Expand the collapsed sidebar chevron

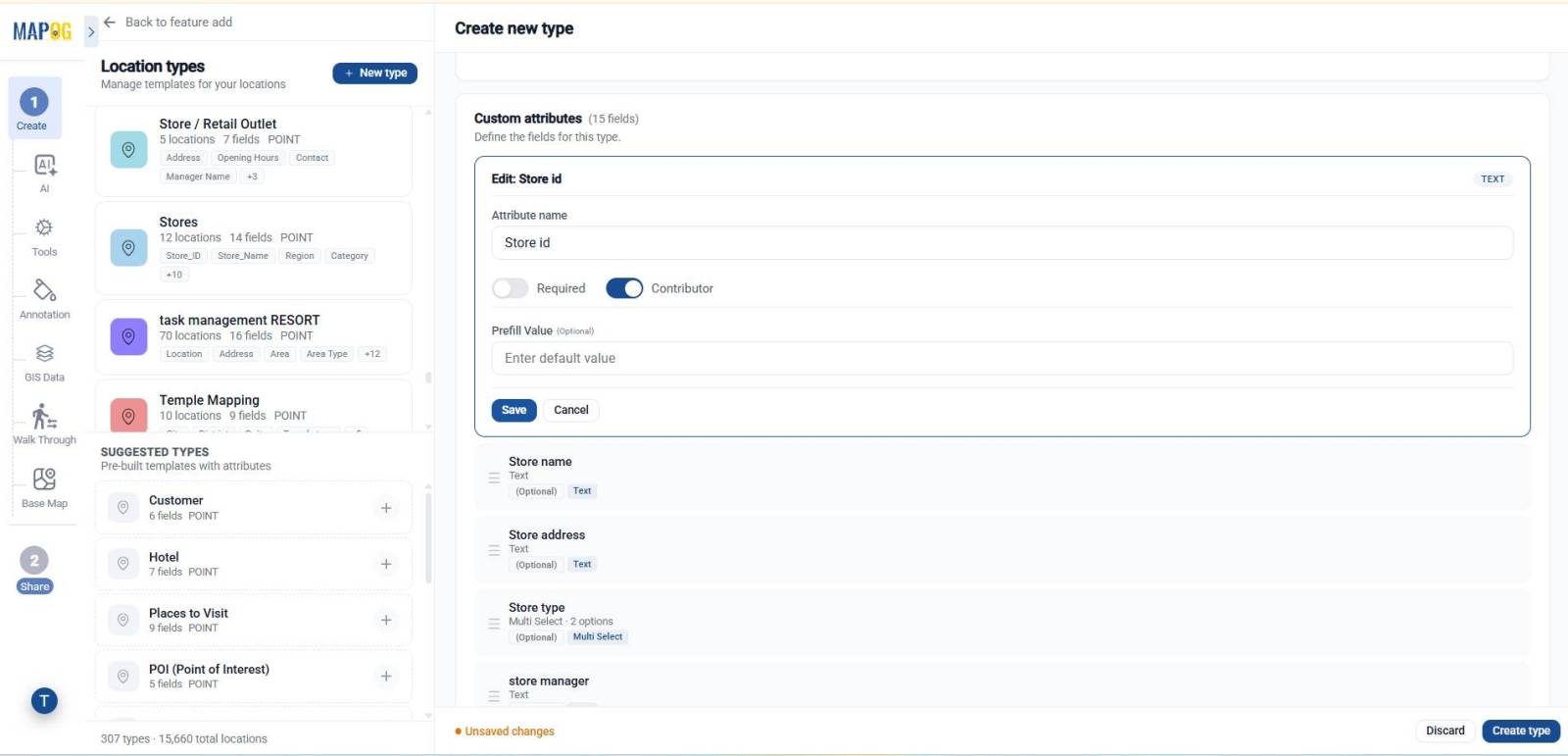click(91, 31)
